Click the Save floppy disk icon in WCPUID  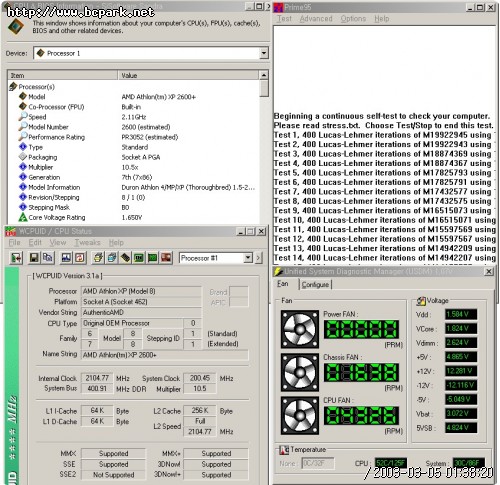point(34,258)
